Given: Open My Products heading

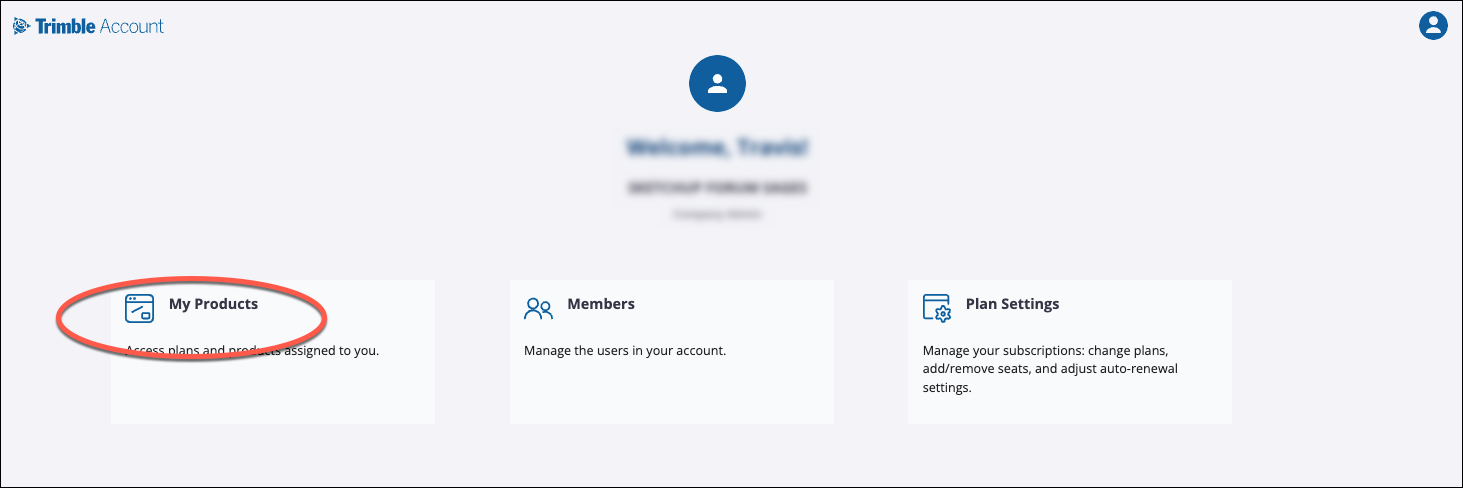Looking at the screenshot, I should 213,304.
